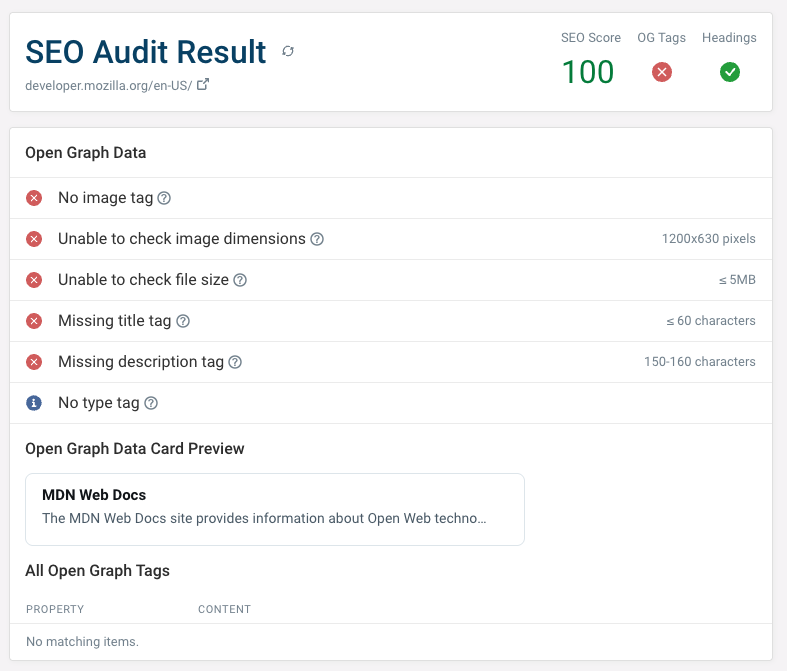The height and width of the screenshot is (671, 787).
Task: Show help for No type tag
Action: pos(151,403)
